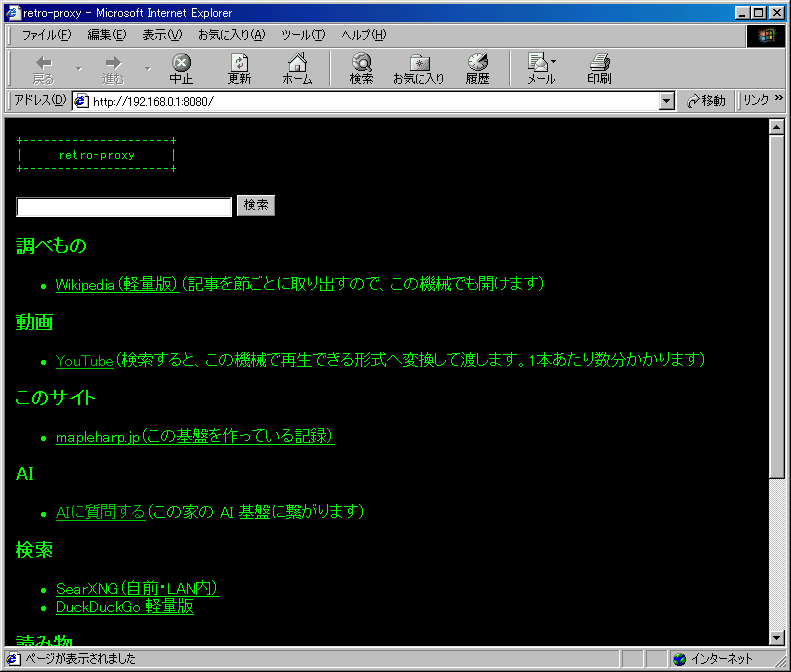The image size is (791, 672).
Task: Open the ファイル(F) menu
Action: [x=46, y=35]
